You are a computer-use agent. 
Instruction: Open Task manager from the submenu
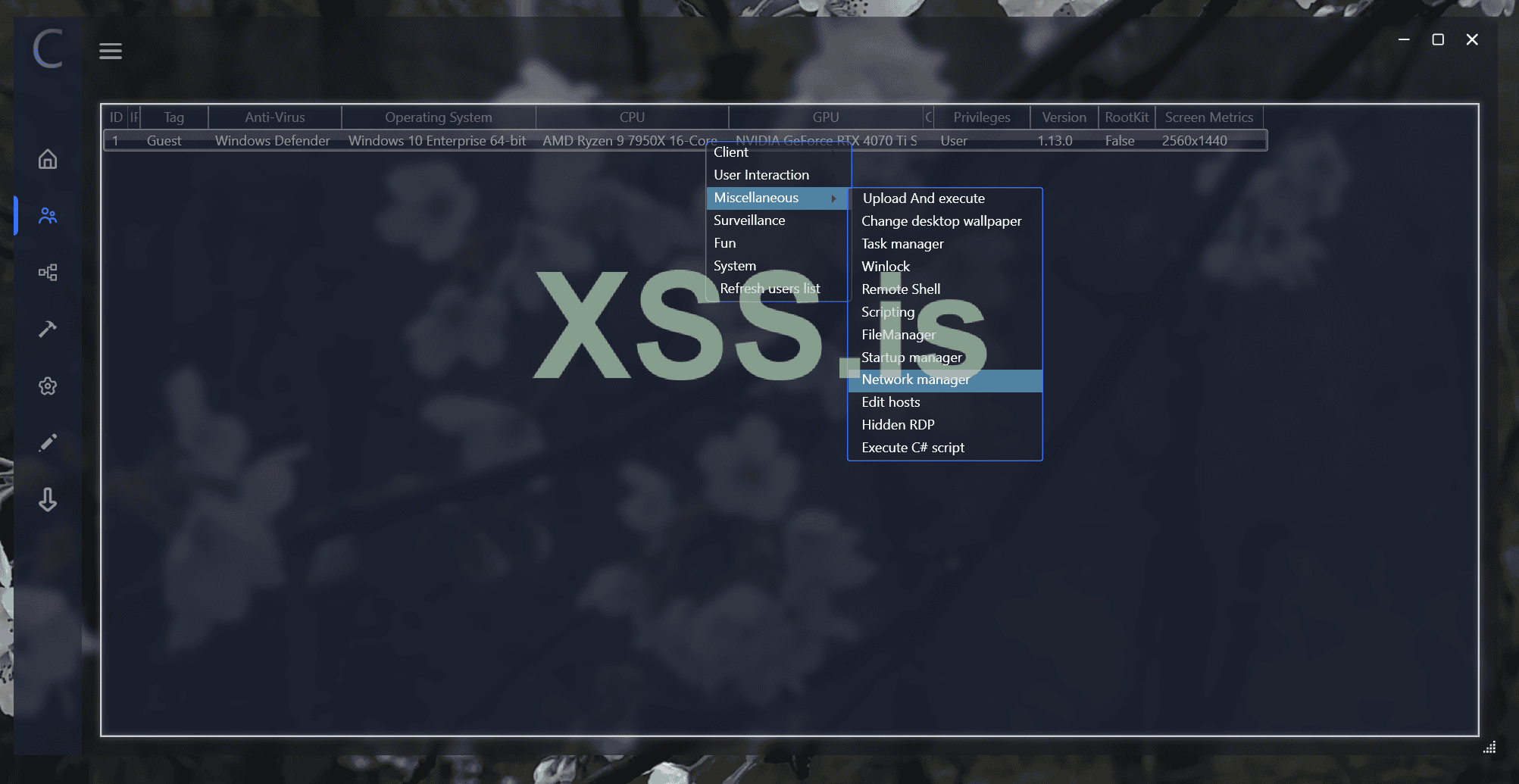click(x=945, y=244)
